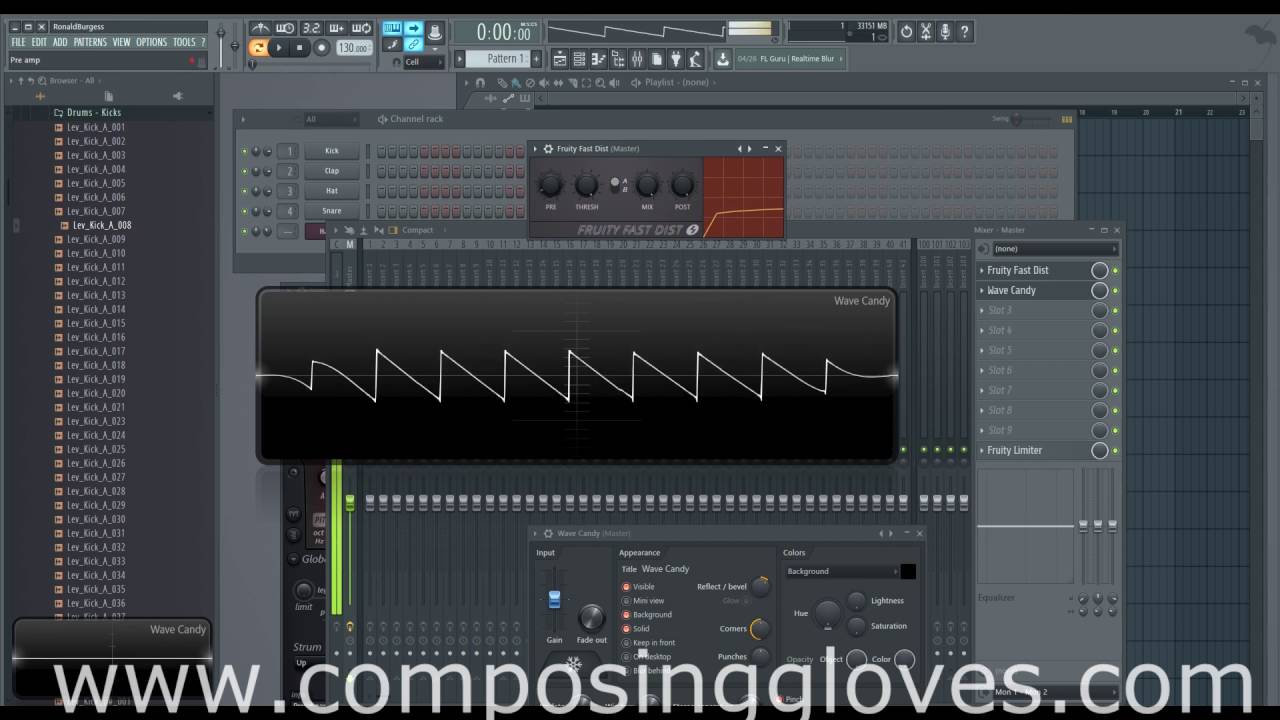
Task: Click the Hat channel button
Action: (x=331, y=191)
